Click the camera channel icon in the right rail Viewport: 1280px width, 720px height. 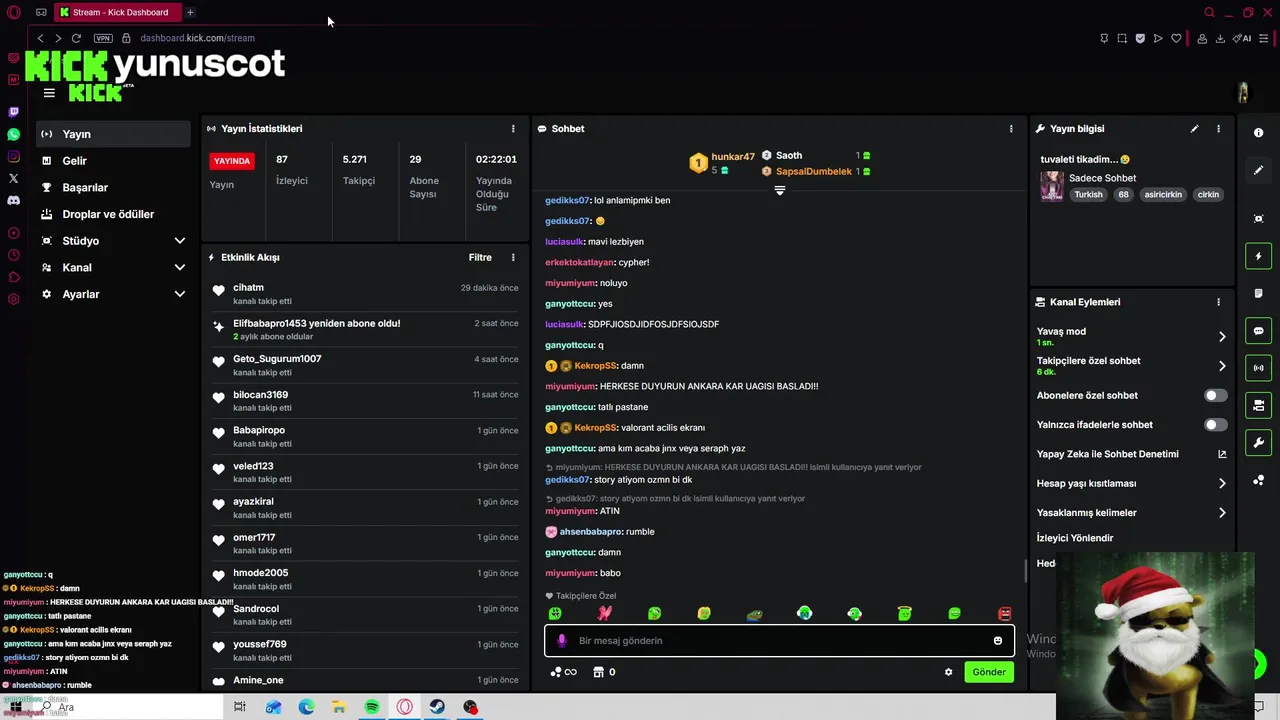(x=1258, y=405)
